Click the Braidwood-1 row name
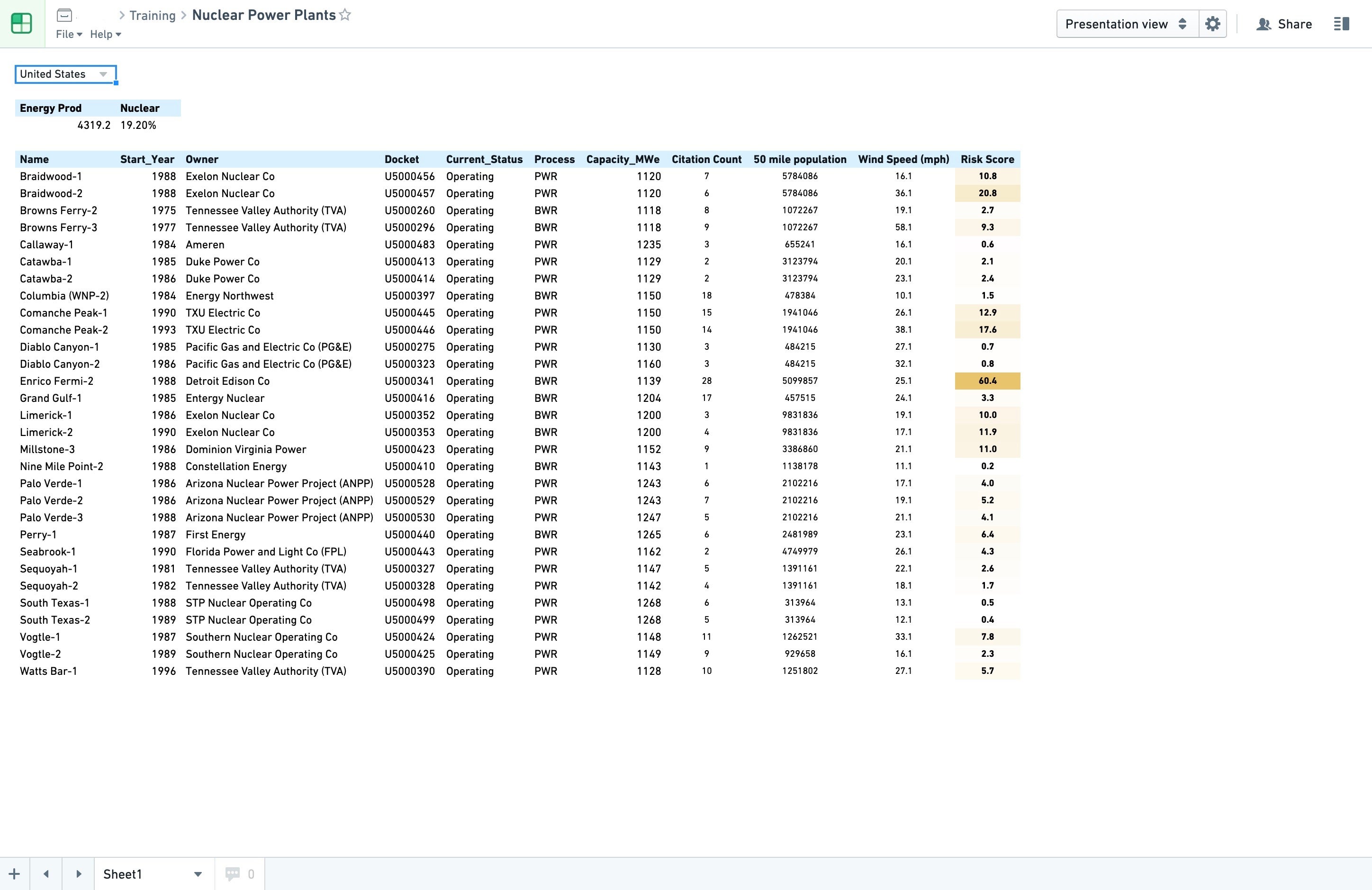This screenshot has width=1372, height=890. coord(51,176)
